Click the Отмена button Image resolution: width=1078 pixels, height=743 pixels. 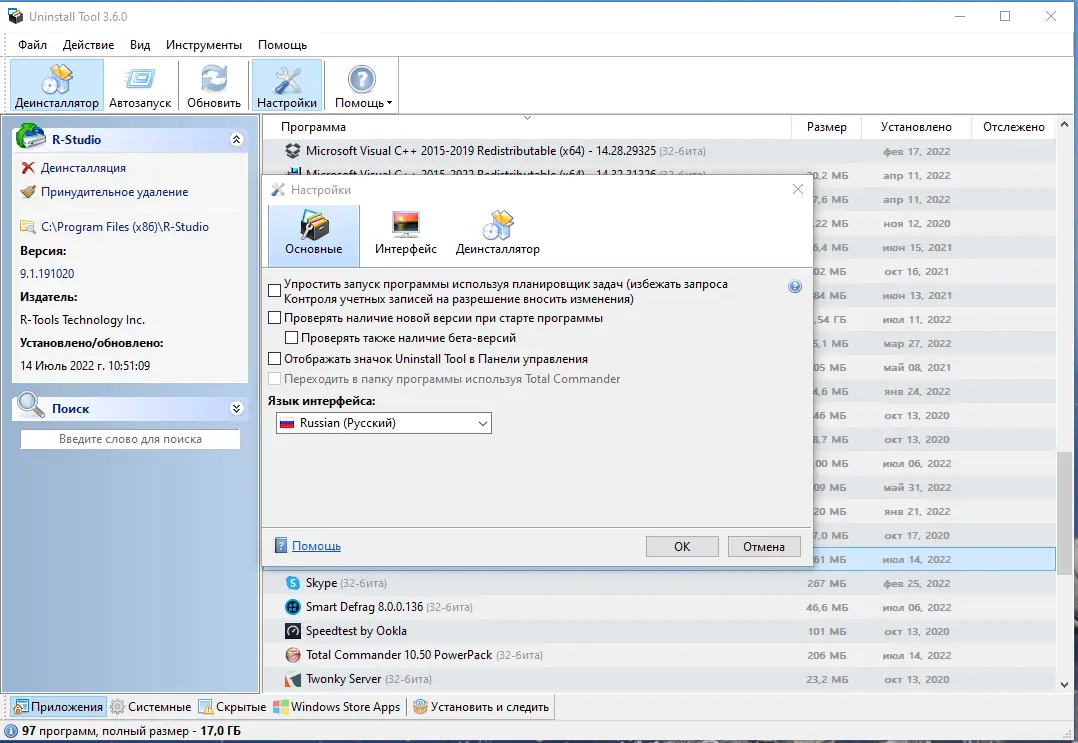pos(764,546)
